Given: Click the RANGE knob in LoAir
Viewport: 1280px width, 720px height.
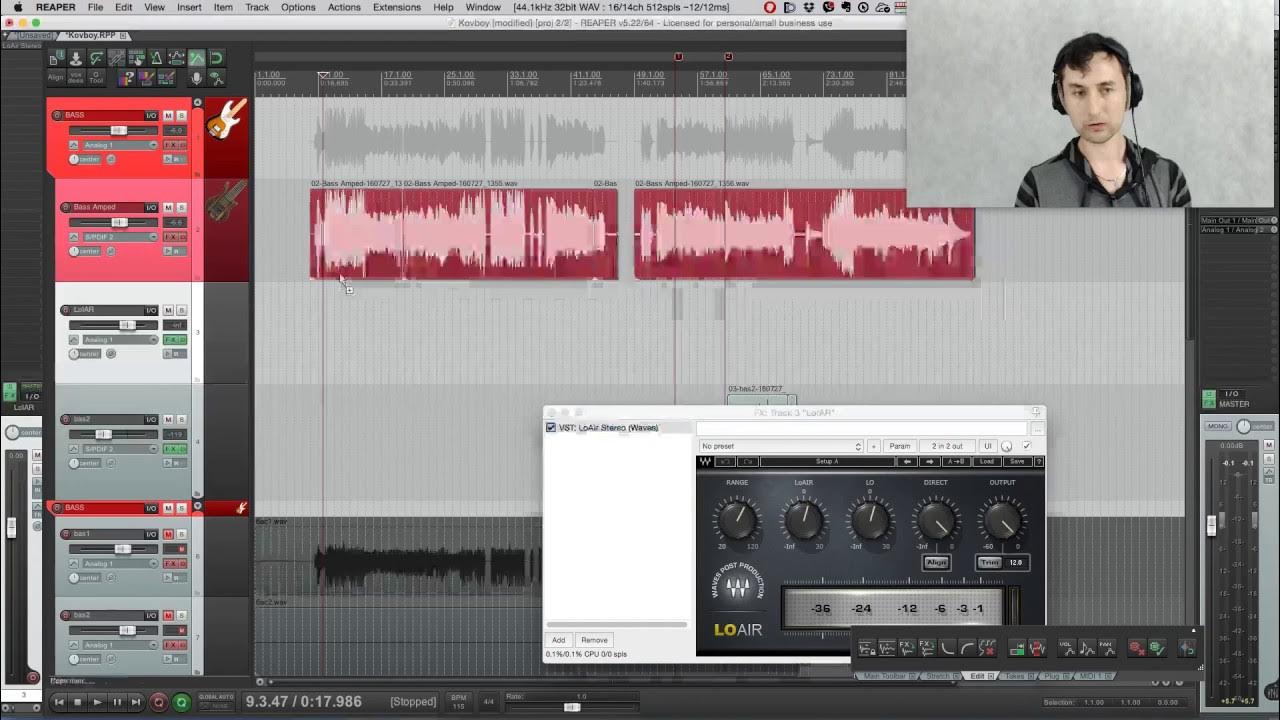Looking at the screenshot, I should (738, 519).
